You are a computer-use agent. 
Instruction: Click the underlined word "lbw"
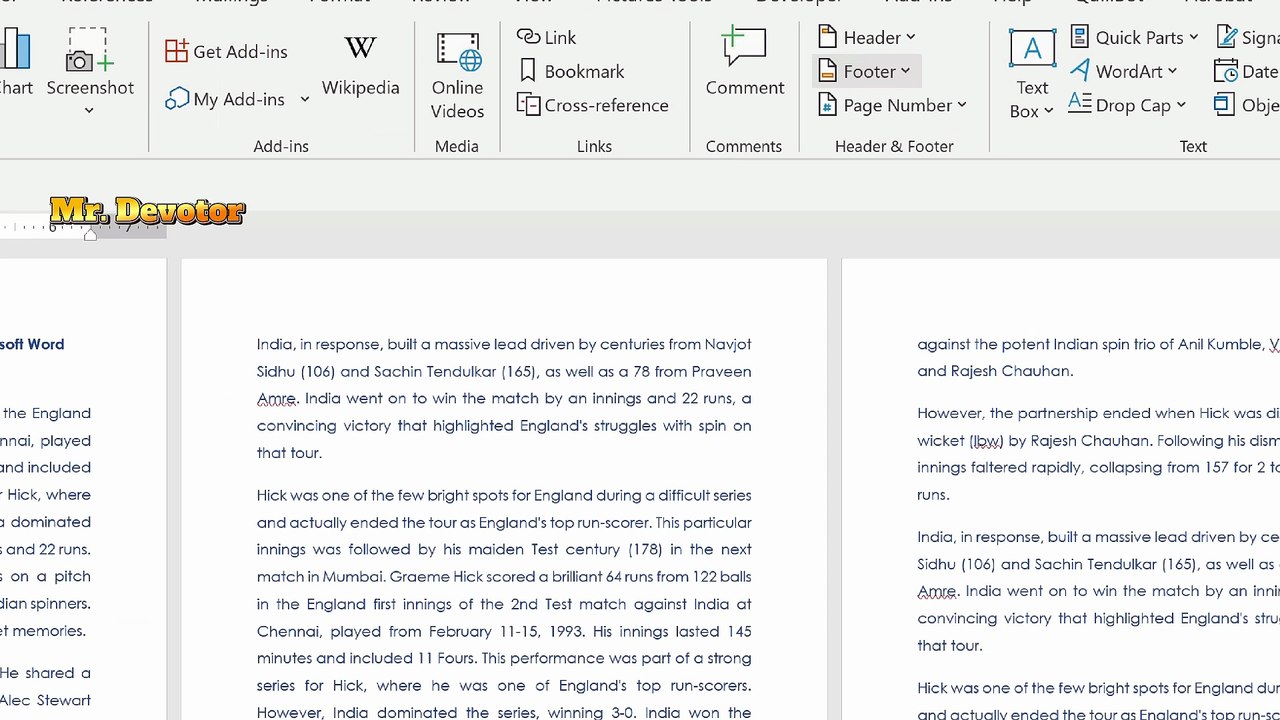tap(986, 440)
